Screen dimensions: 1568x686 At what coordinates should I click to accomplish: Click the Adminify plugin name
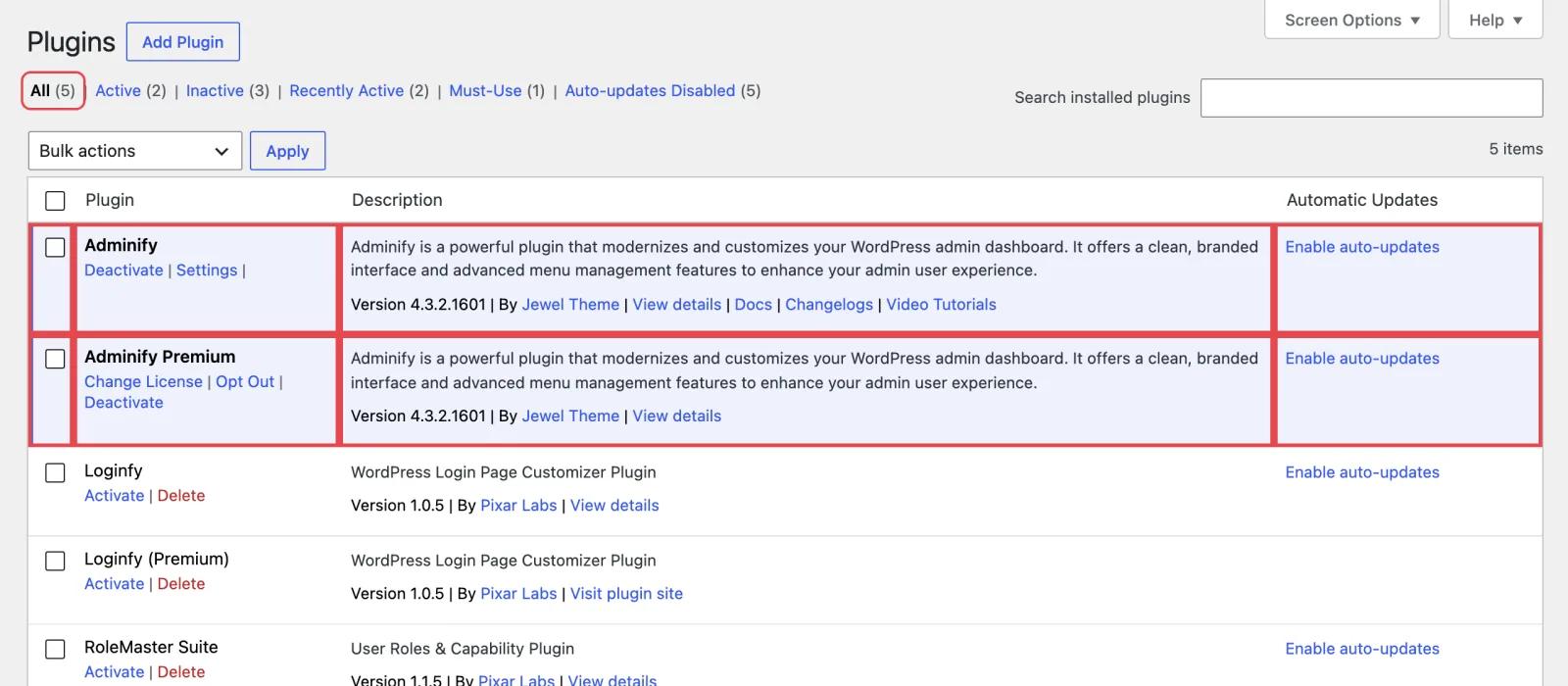(x=121, y=245)
